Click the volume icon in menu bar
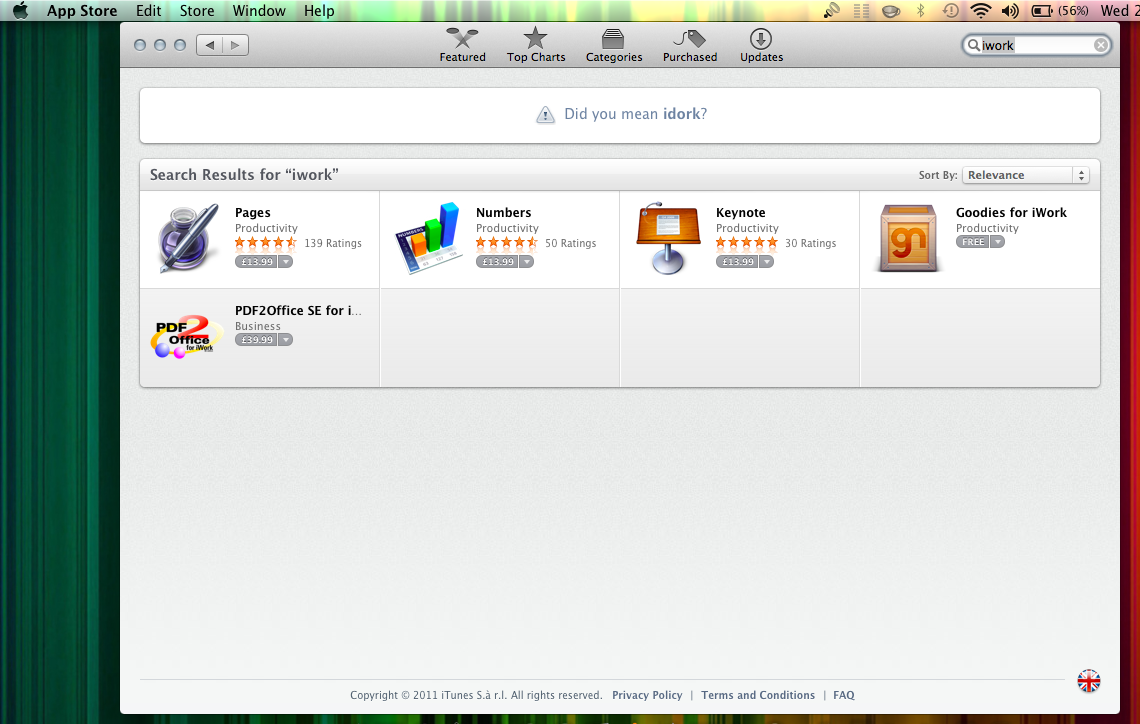The image size is (1140, 724). pos(1010,10)
